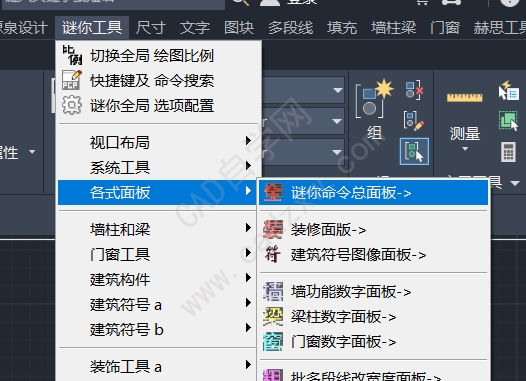The image size is (526, 381).
Task: Open the 文字 menu
Action: 195,28
